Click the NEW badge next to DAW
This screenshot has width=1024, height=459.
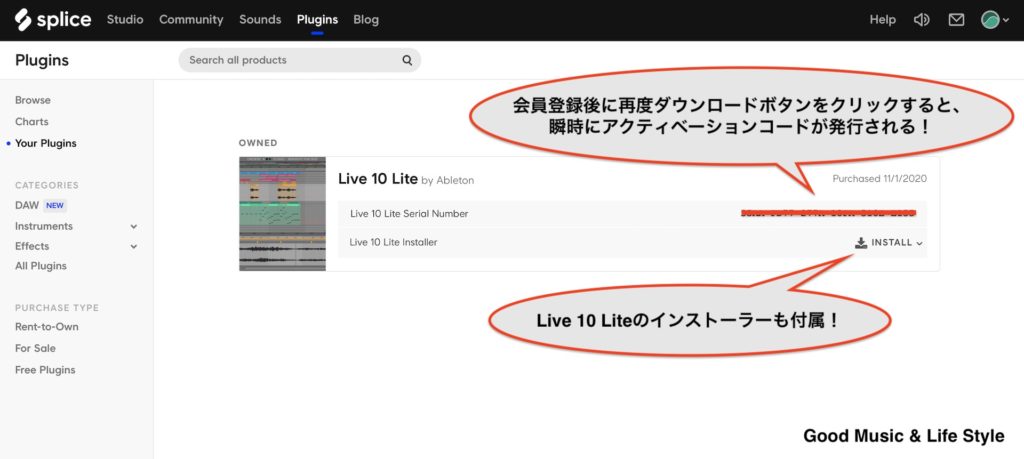pyautogui.click(x=55, y=205)
